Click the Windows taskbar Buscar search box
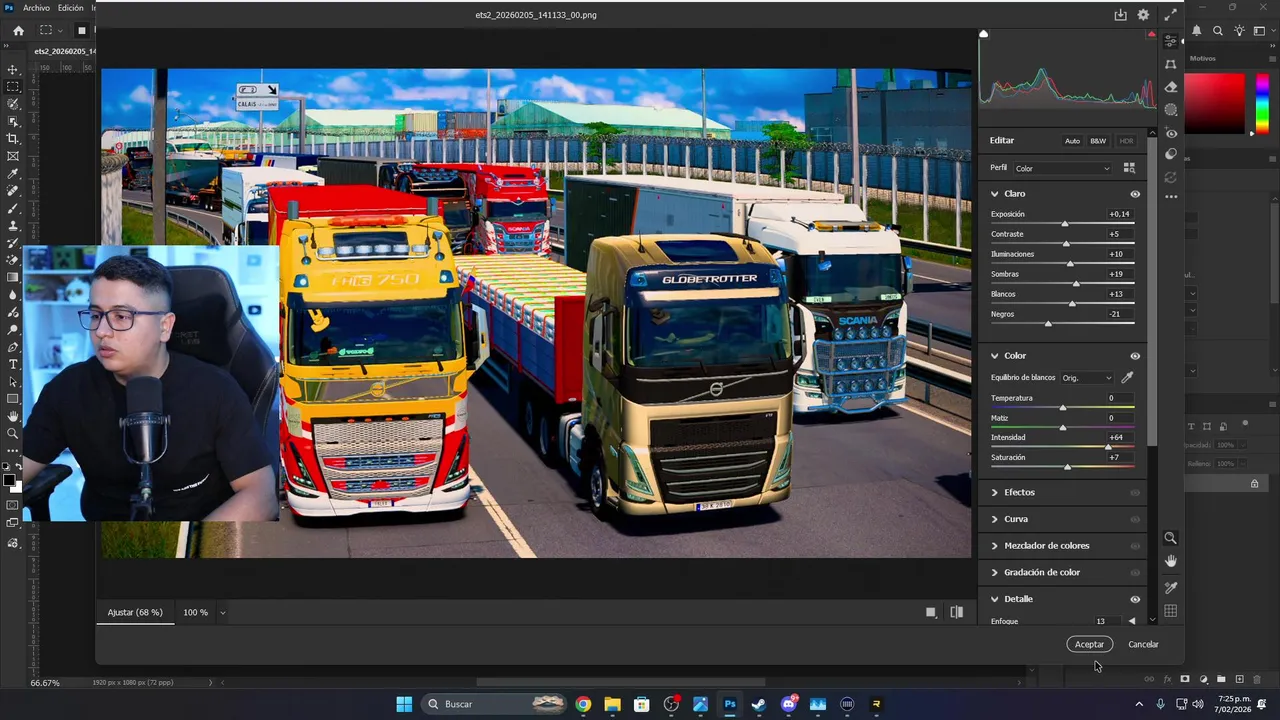The image size is (1280, 720). [x=496, y=704]
